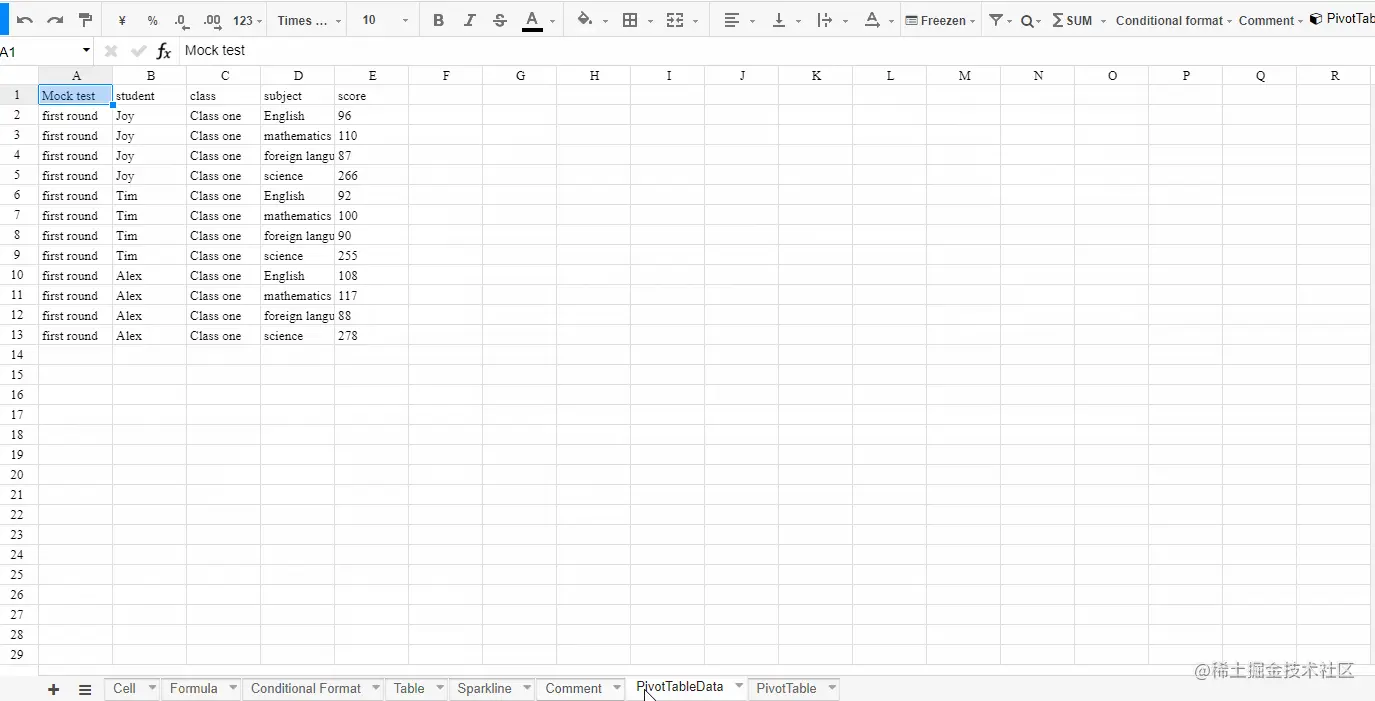This screenshot has width=1375, height=701.
Task: Open fill color dropdown arrow
Action: [605, 21]
